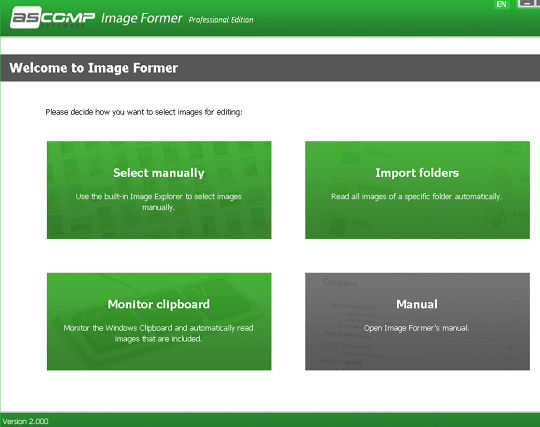Click the Version 2.000 status text
Image resolution: width=540 pixels, height=427 pixels.
(x=25, y=421)
